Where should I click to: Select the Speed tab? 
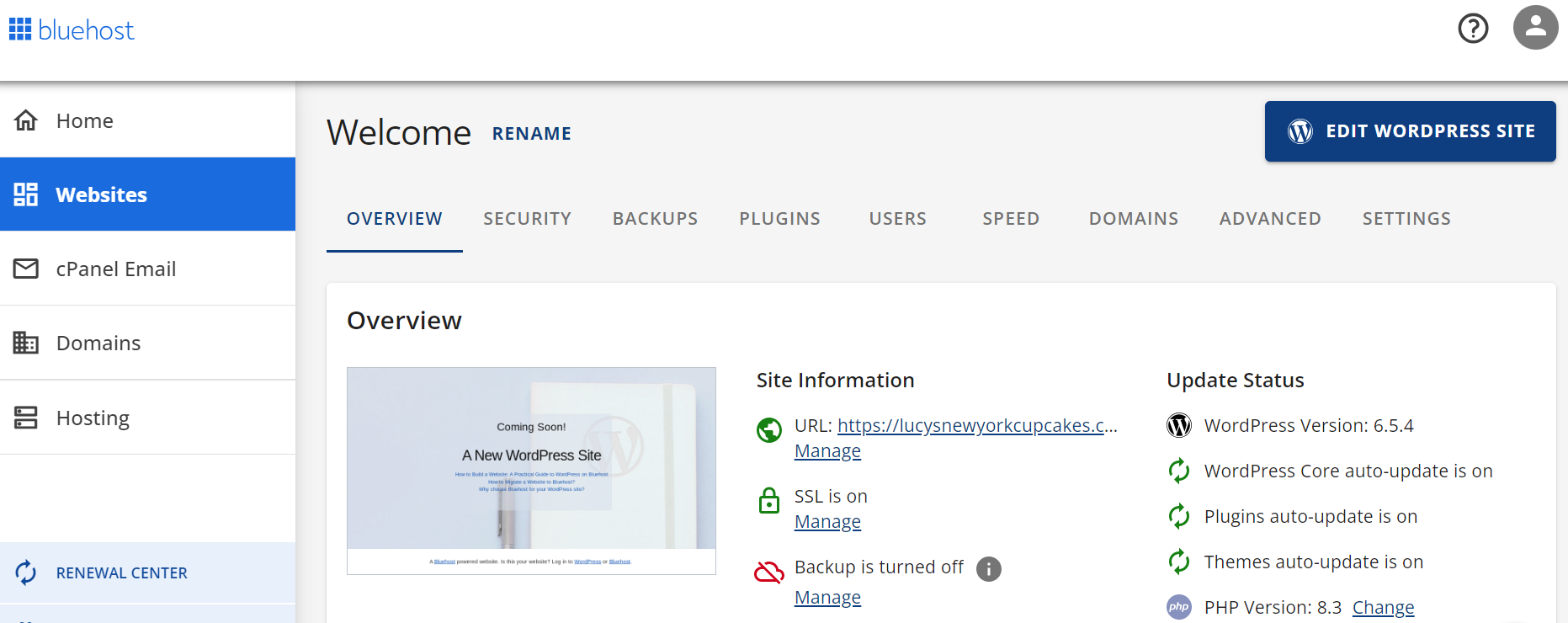[x=1011, y=219]
